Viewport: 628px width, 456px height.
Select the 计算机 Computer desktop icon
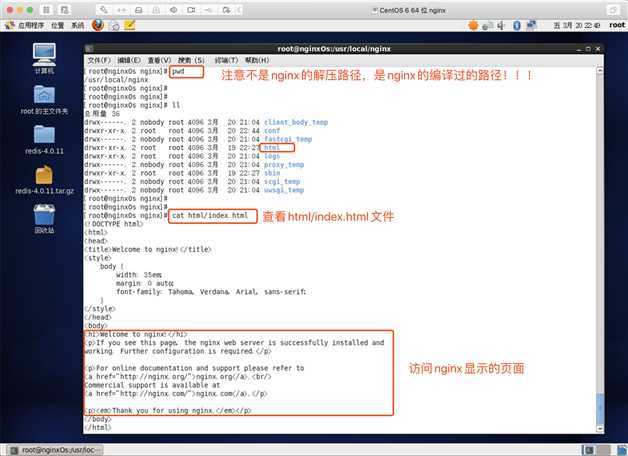[x=44, y=58]
